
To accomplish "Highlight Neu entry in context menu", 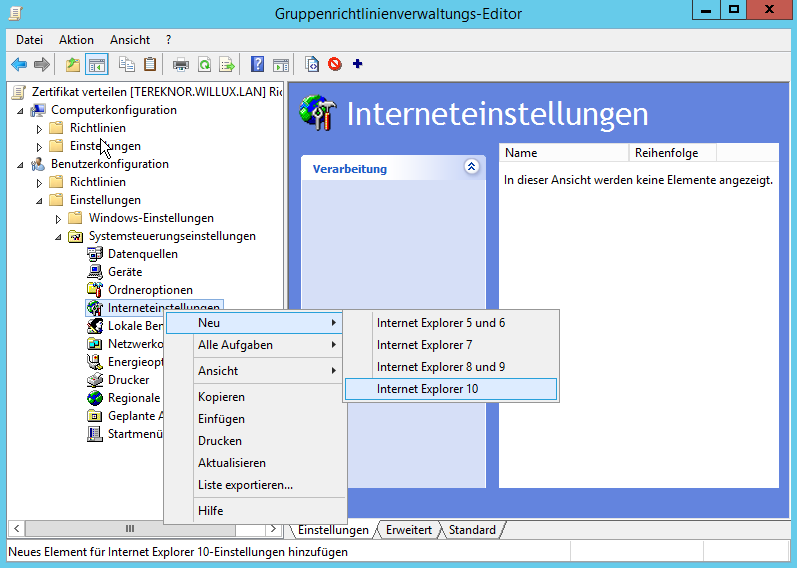I will (x=255, y=323).
